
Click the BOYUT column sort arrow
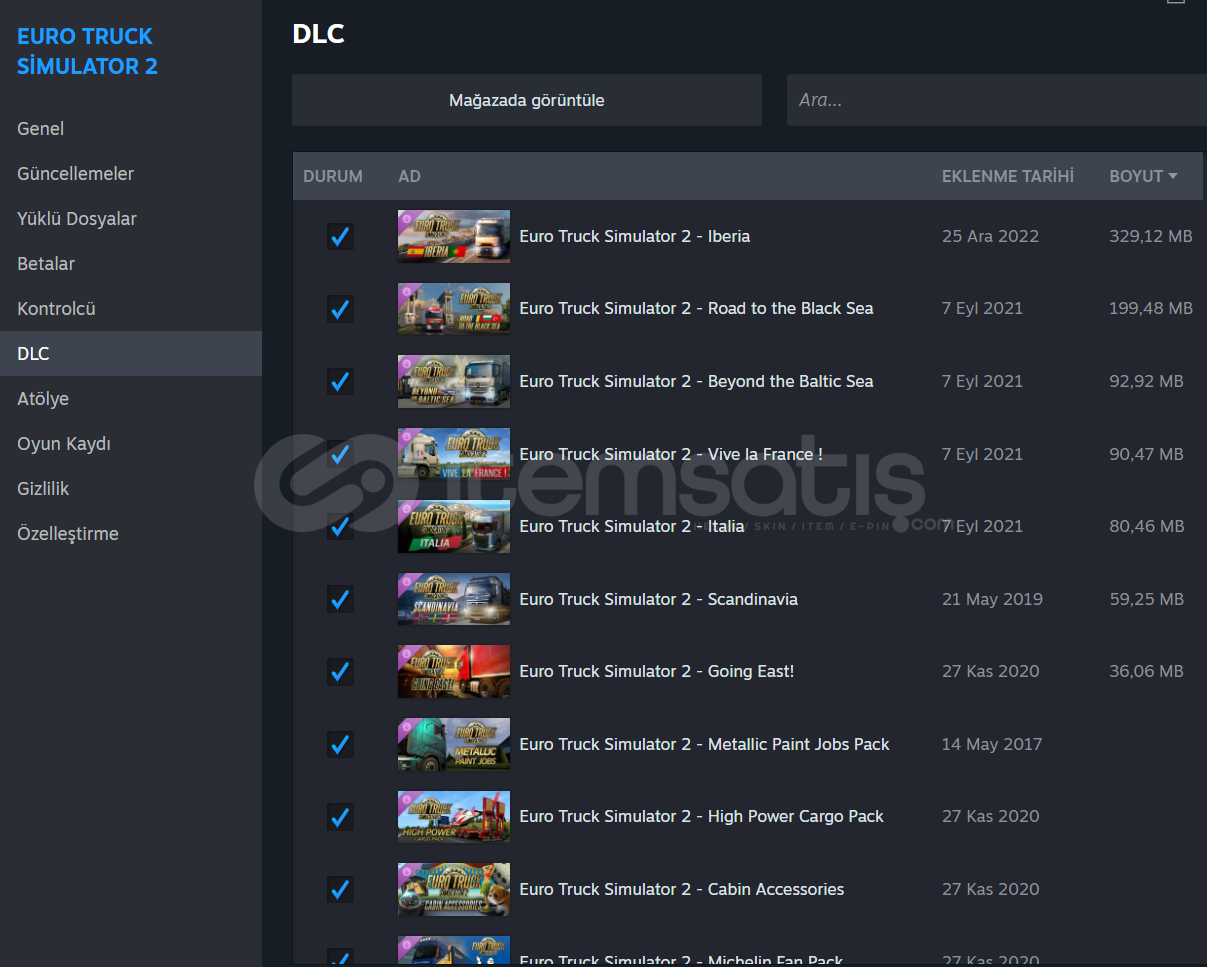click(x=1172, y=176)
